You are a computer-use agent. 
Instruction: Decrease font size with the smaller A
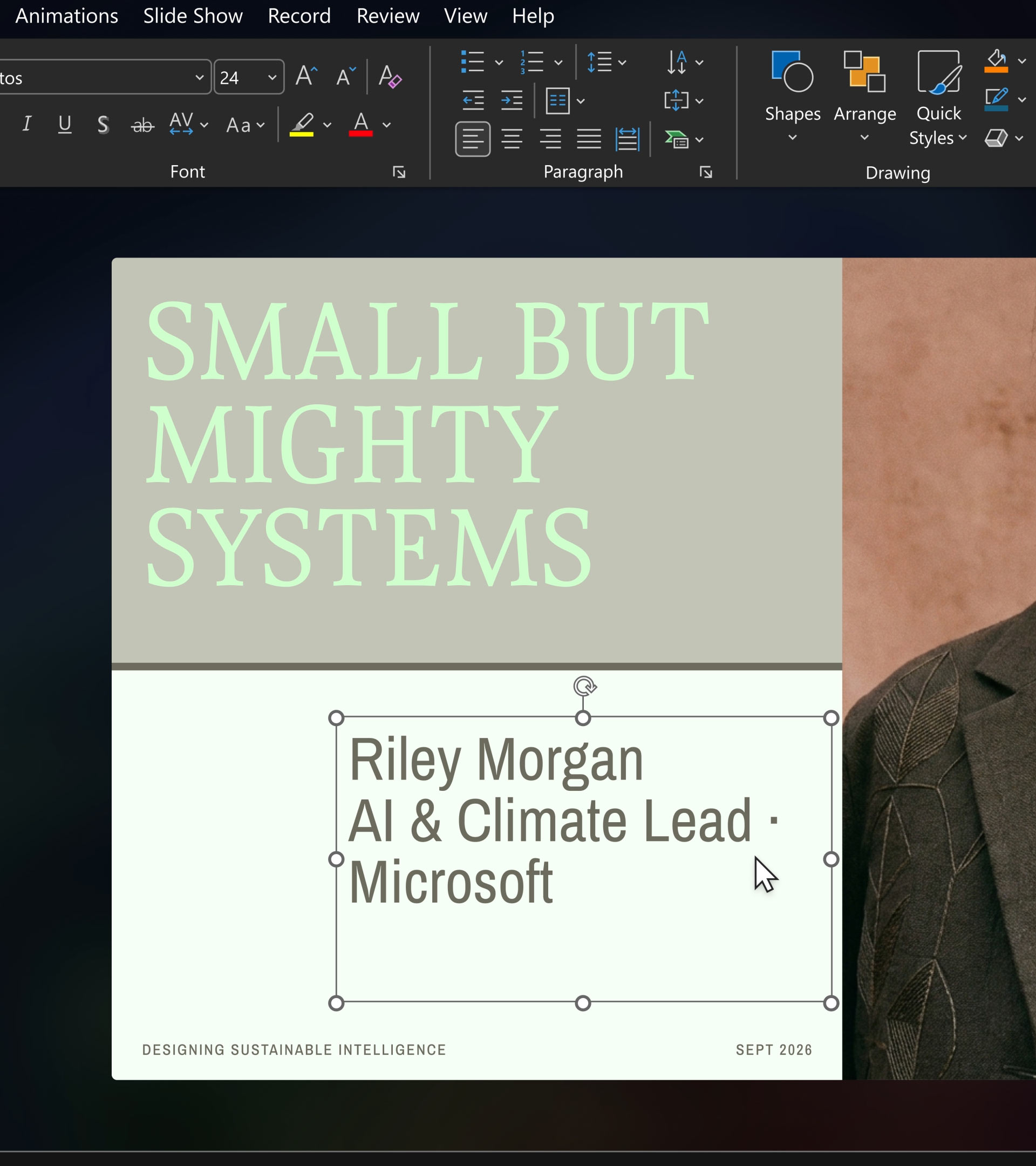[x=345, y=76]
